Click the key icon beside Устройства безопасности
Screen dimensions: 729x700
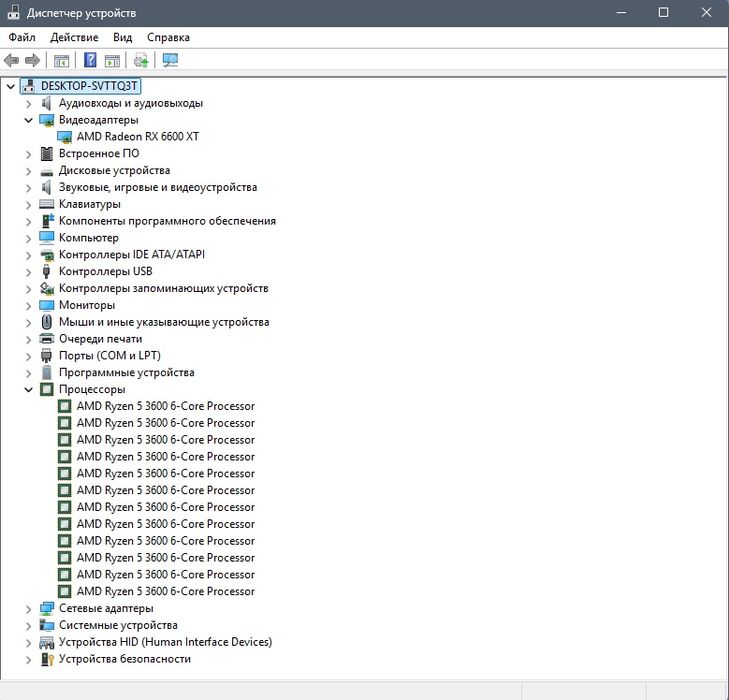tap(47, 659)
